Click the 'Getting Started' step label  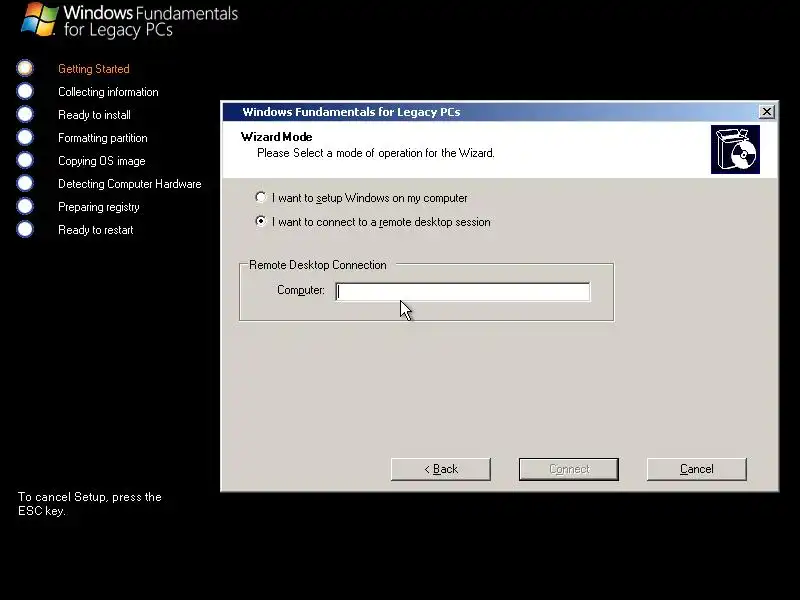click(94, 69)
